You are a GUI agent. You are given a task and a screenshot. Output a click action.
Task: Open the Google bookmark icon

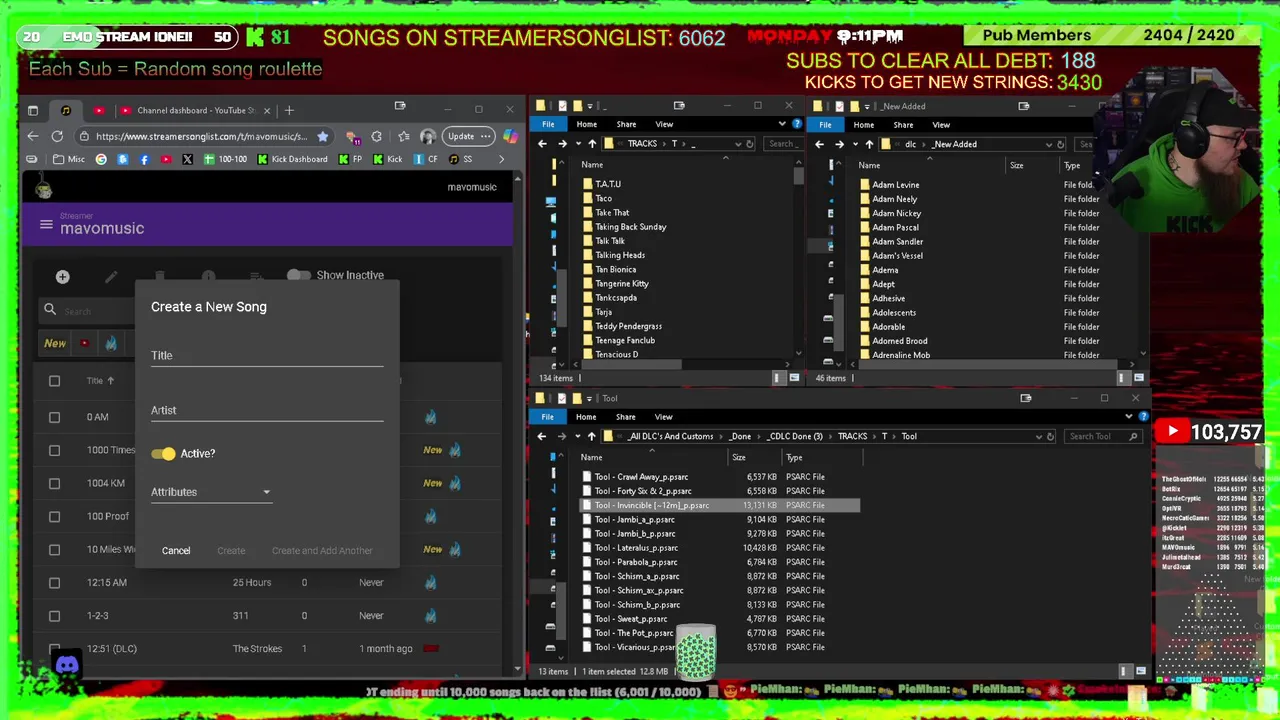tap(101, 159)
